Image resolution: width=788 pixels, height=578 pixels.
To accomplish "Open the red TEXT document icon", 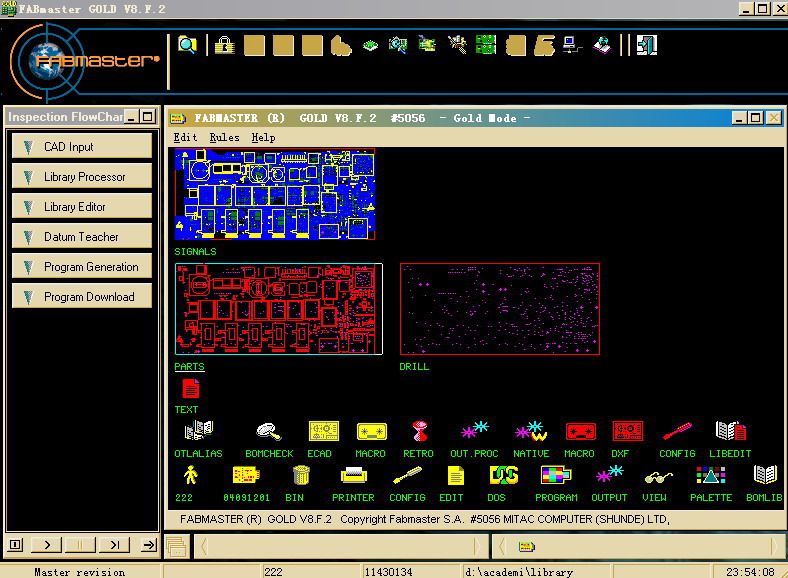I will click(x=191, y=389).
